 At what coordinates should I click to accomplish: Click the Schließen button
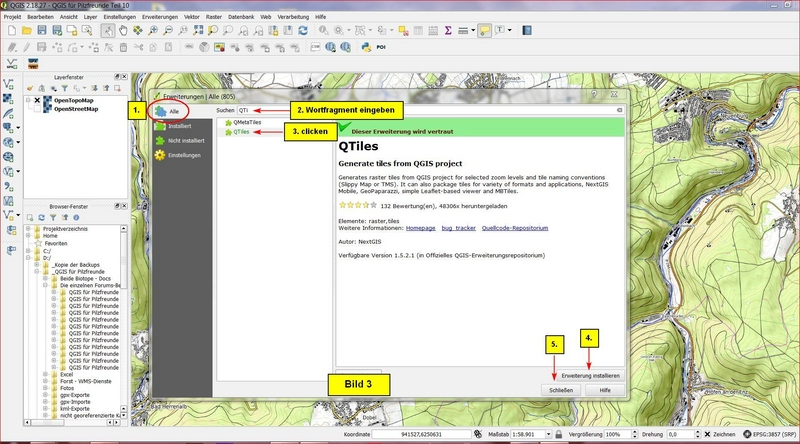[x=561, y=390]
